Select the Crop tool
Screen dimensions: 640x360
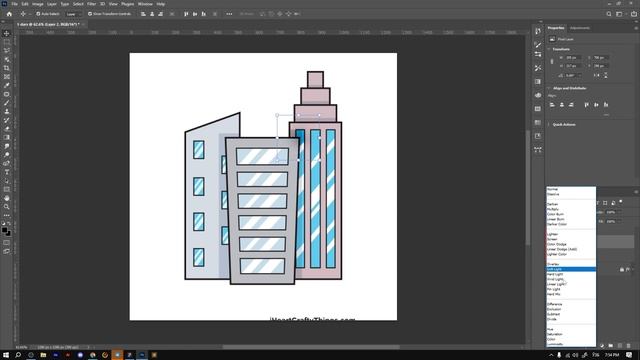(x=7, y=68)
